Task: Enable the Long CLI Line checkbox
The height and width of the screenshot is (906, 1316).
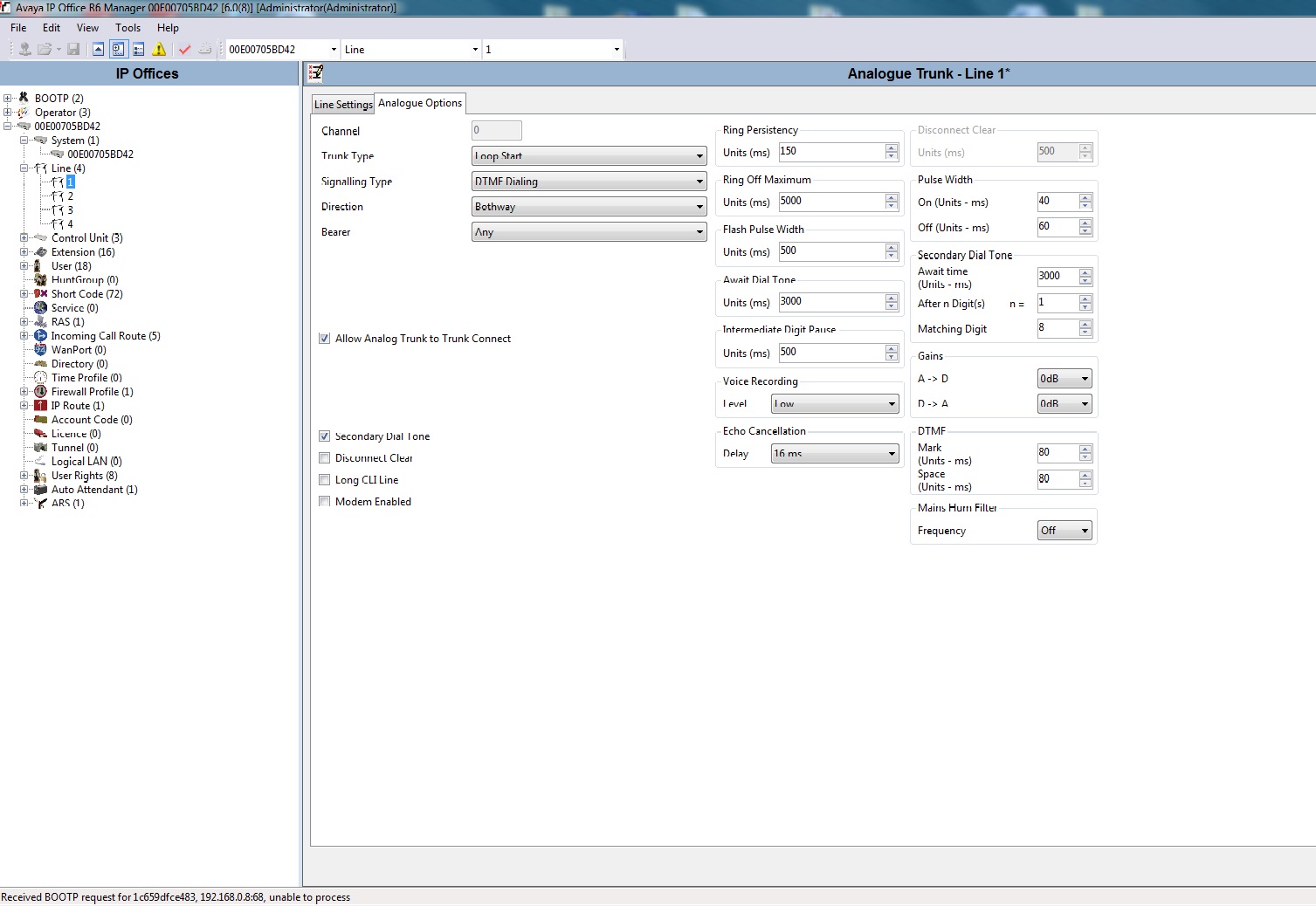Action: [x=324, y=480]
